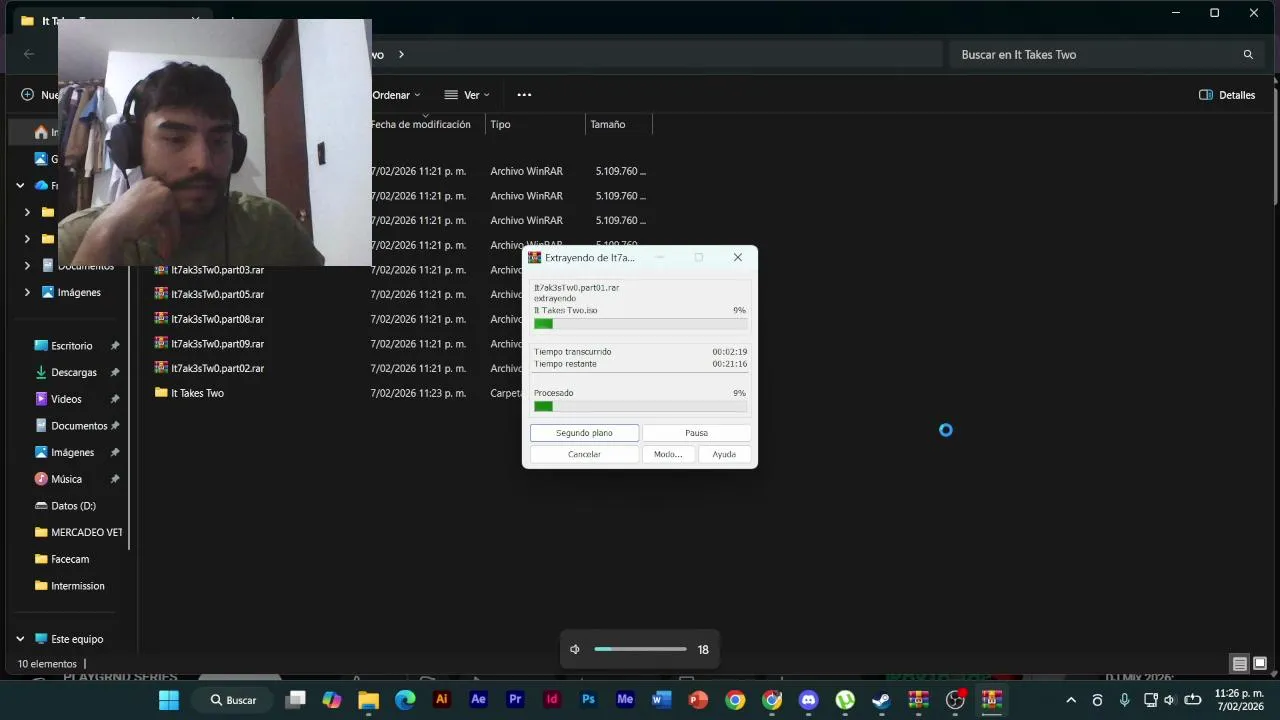Sort by the Fecha de modificación column
1280x720 pixels.
420,124
